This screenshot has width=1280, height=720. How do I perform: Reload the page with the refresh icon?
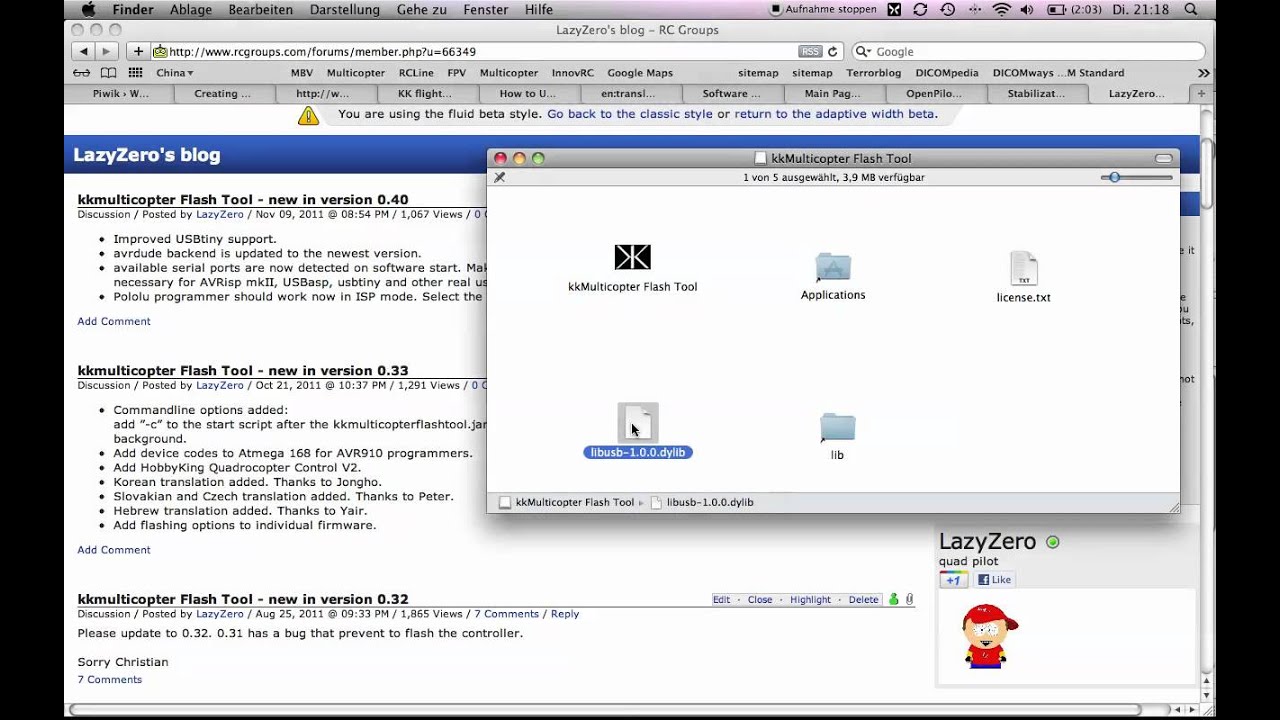pos(833,51)
